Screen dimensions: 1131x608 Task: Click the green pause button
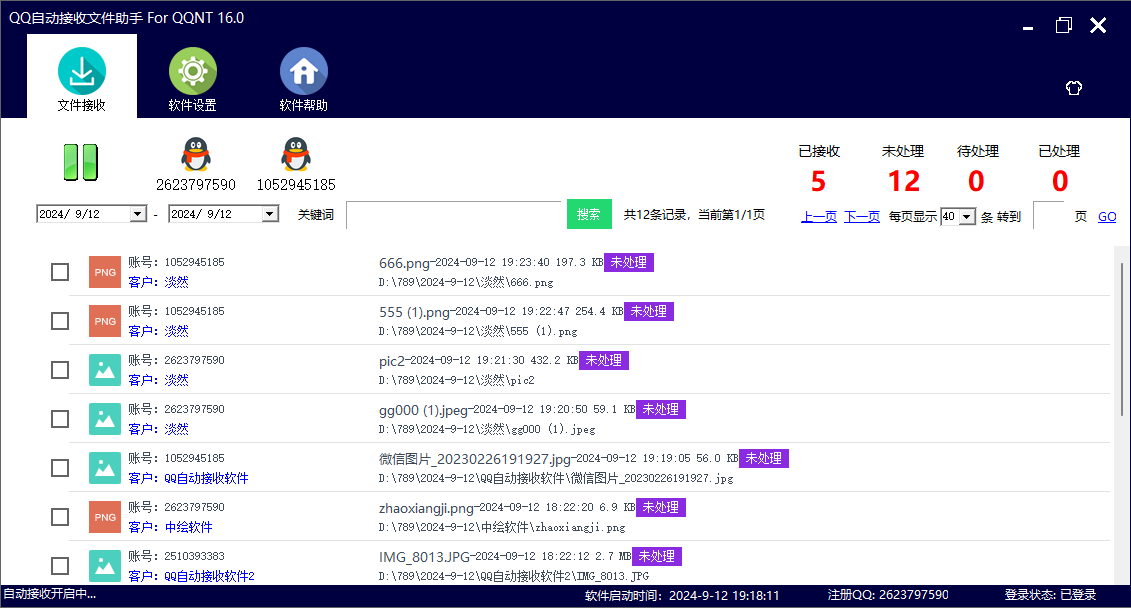coord(81,162)
